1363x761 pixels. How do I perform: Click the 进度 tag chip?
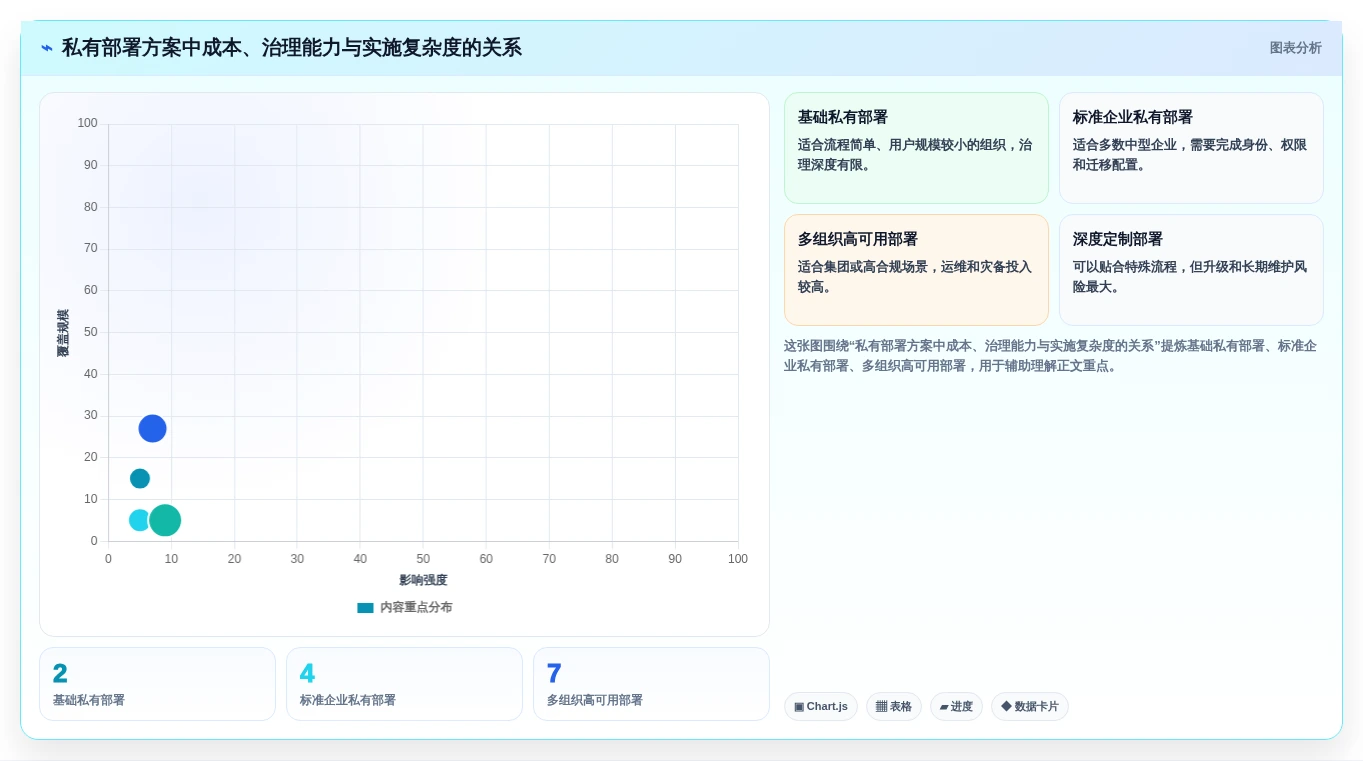pyautogui.click(x=956, y=707)
